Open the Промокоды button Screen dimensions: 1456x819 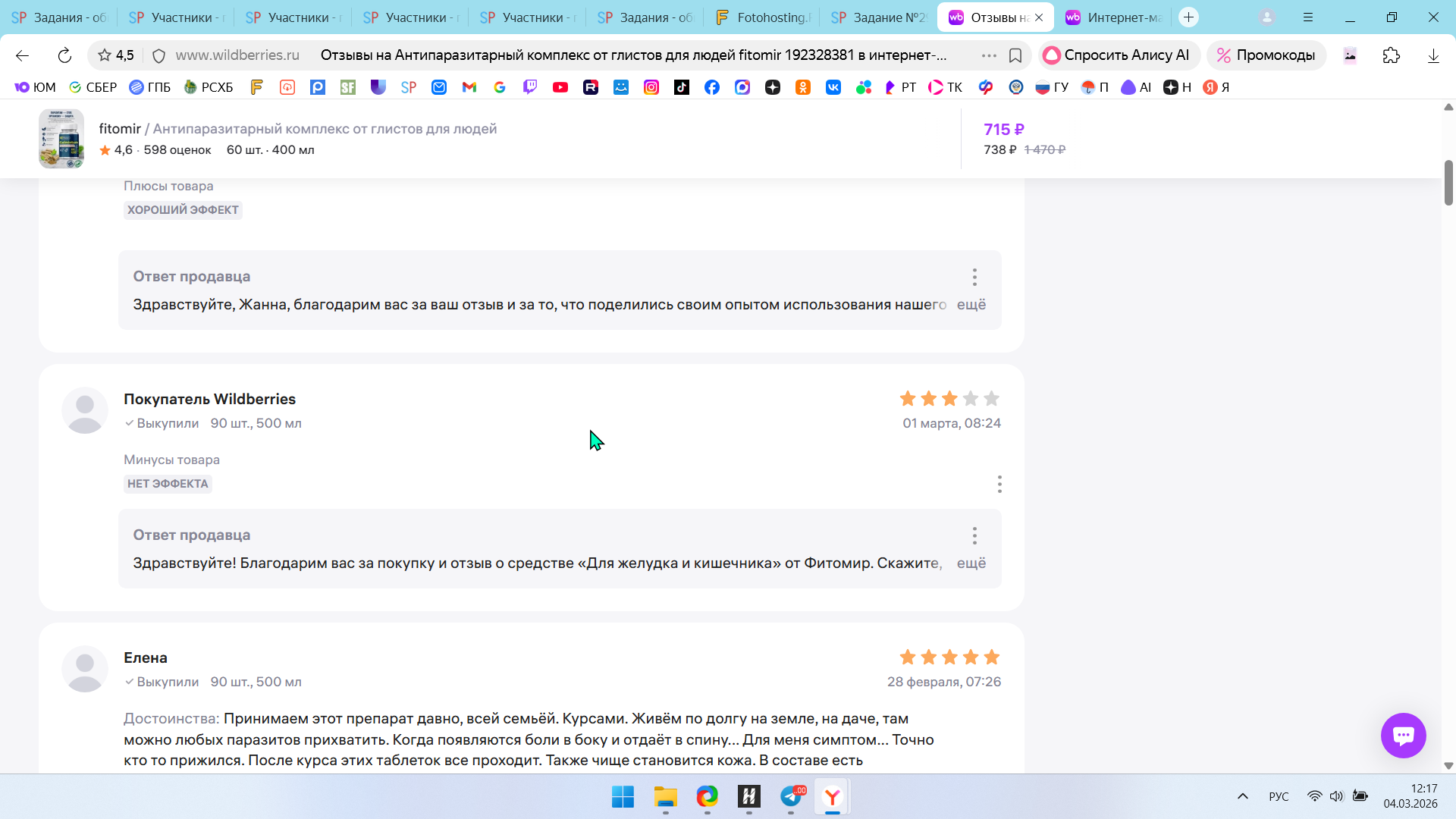[1266, 55]
